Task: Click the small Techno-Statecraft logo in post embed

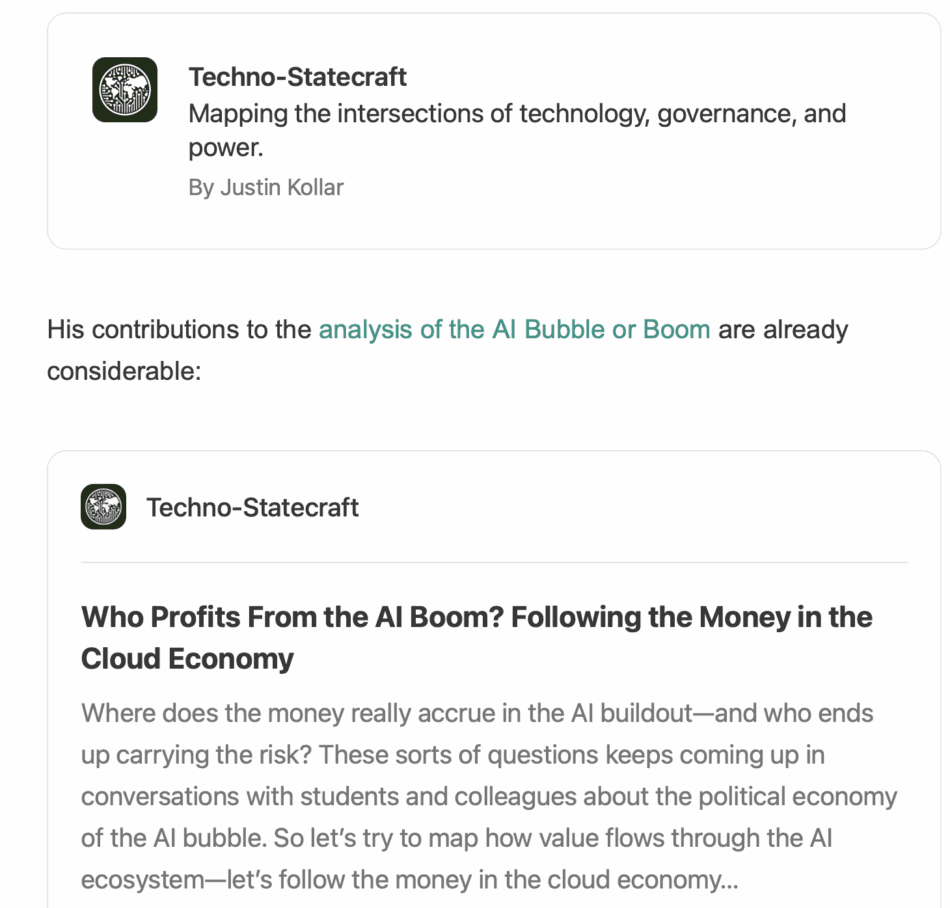Action: (103, 506)
